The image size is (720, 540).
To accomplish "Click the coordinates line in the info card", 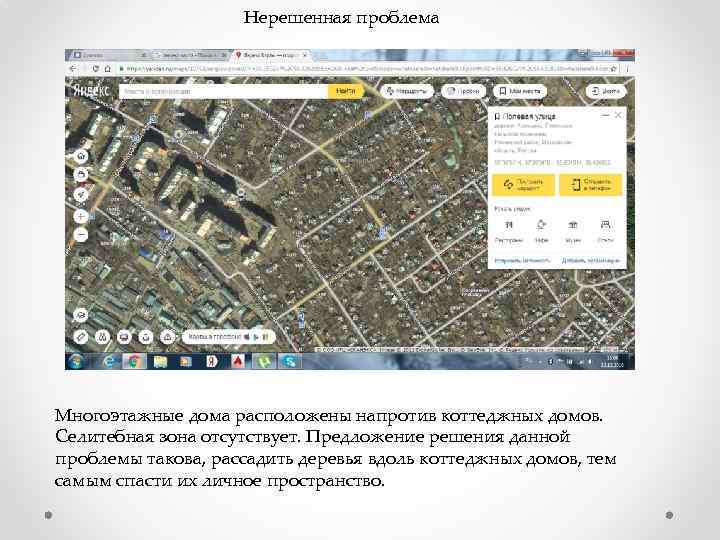I will (552, 162).
